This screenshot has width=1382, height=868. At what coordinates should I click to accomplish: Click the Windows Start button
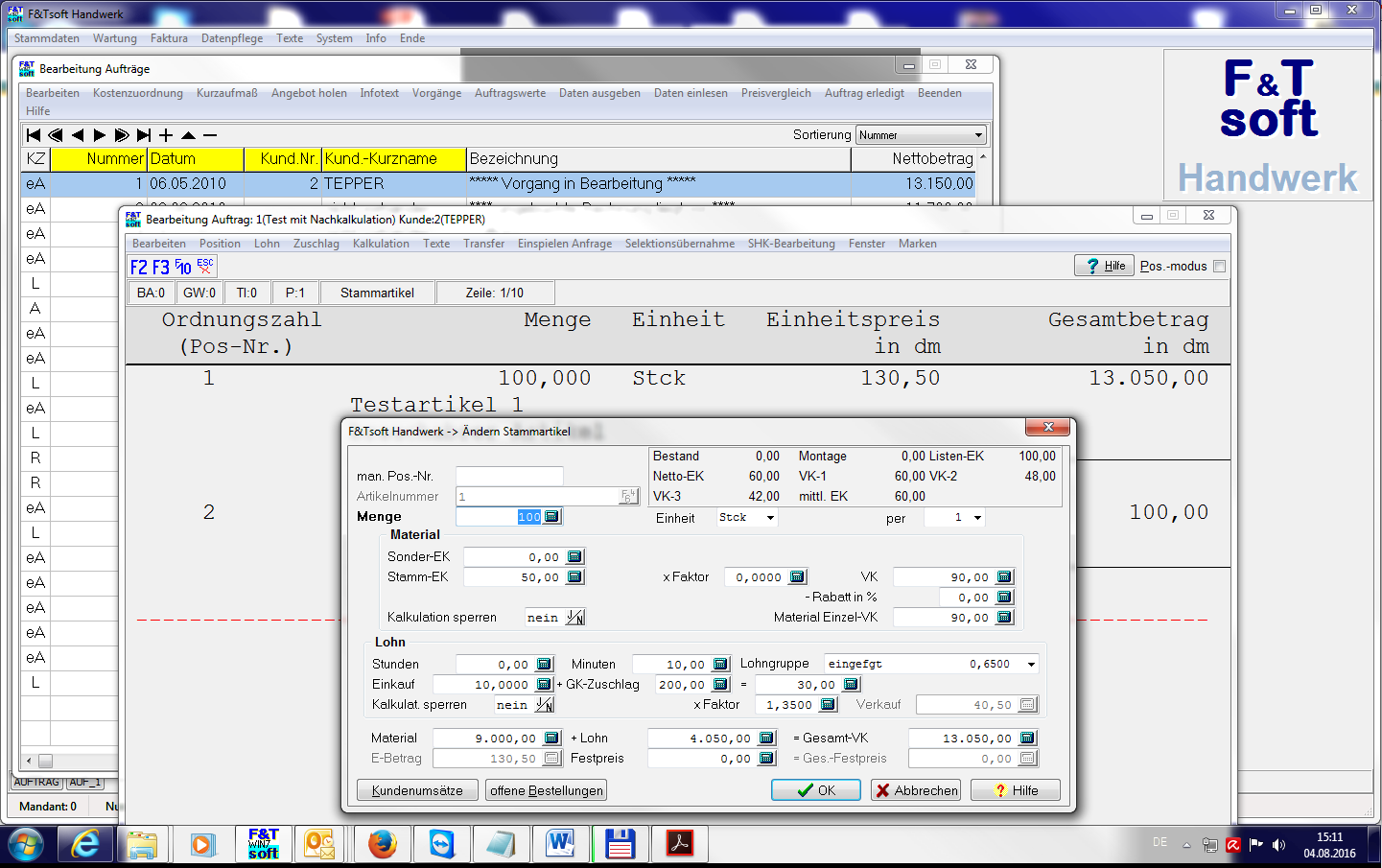[26, 846]
